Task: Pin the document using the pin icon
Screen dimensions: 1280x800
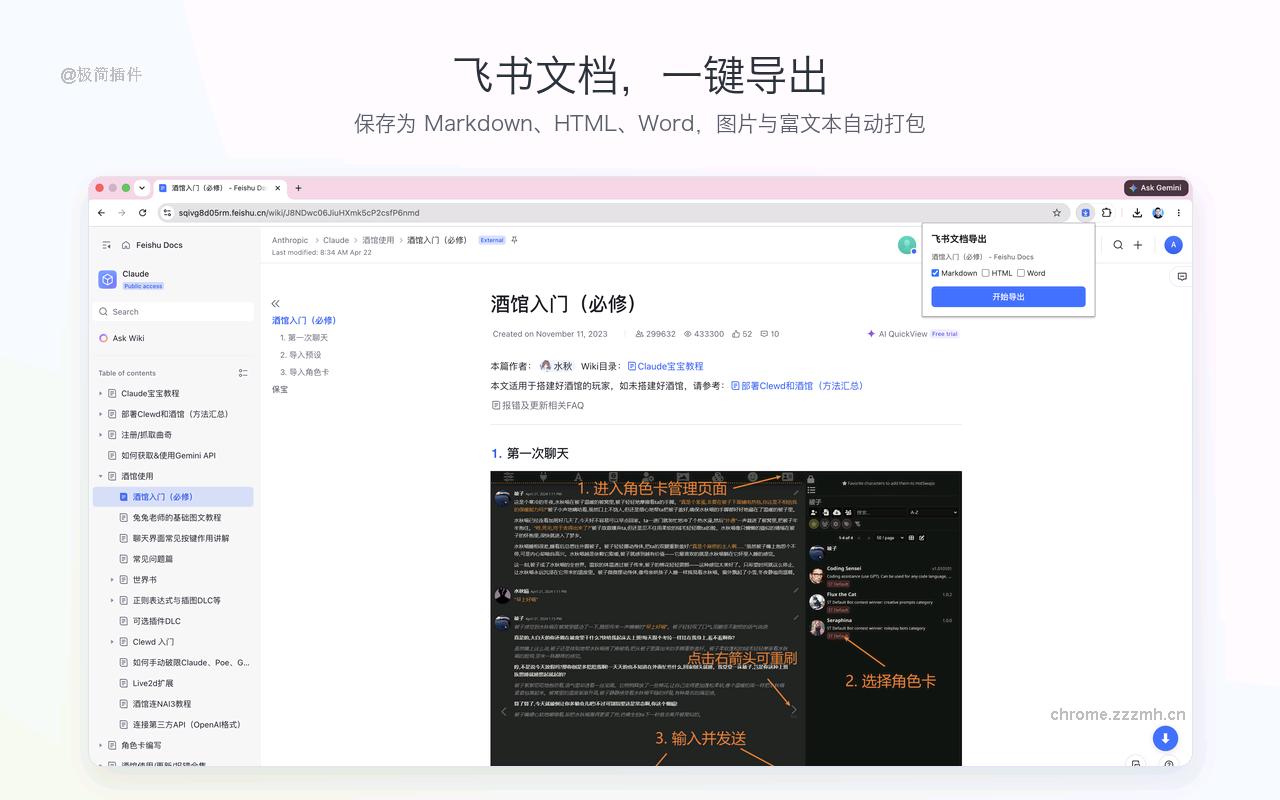Action: click(515, 240)
